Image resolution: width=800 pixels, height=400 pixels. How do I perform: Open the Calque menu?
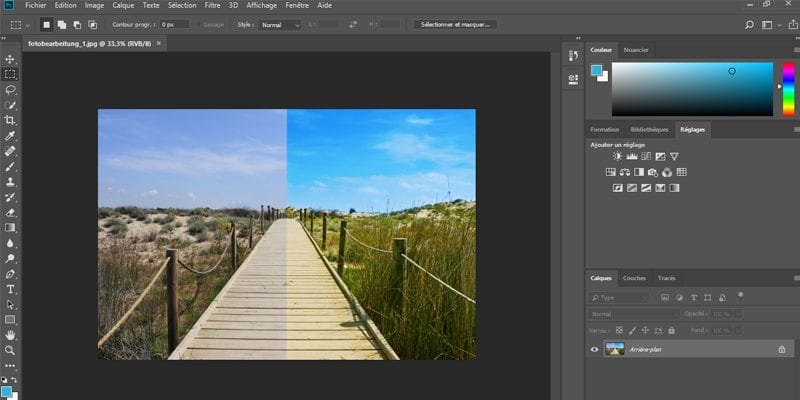pos(123,6)
